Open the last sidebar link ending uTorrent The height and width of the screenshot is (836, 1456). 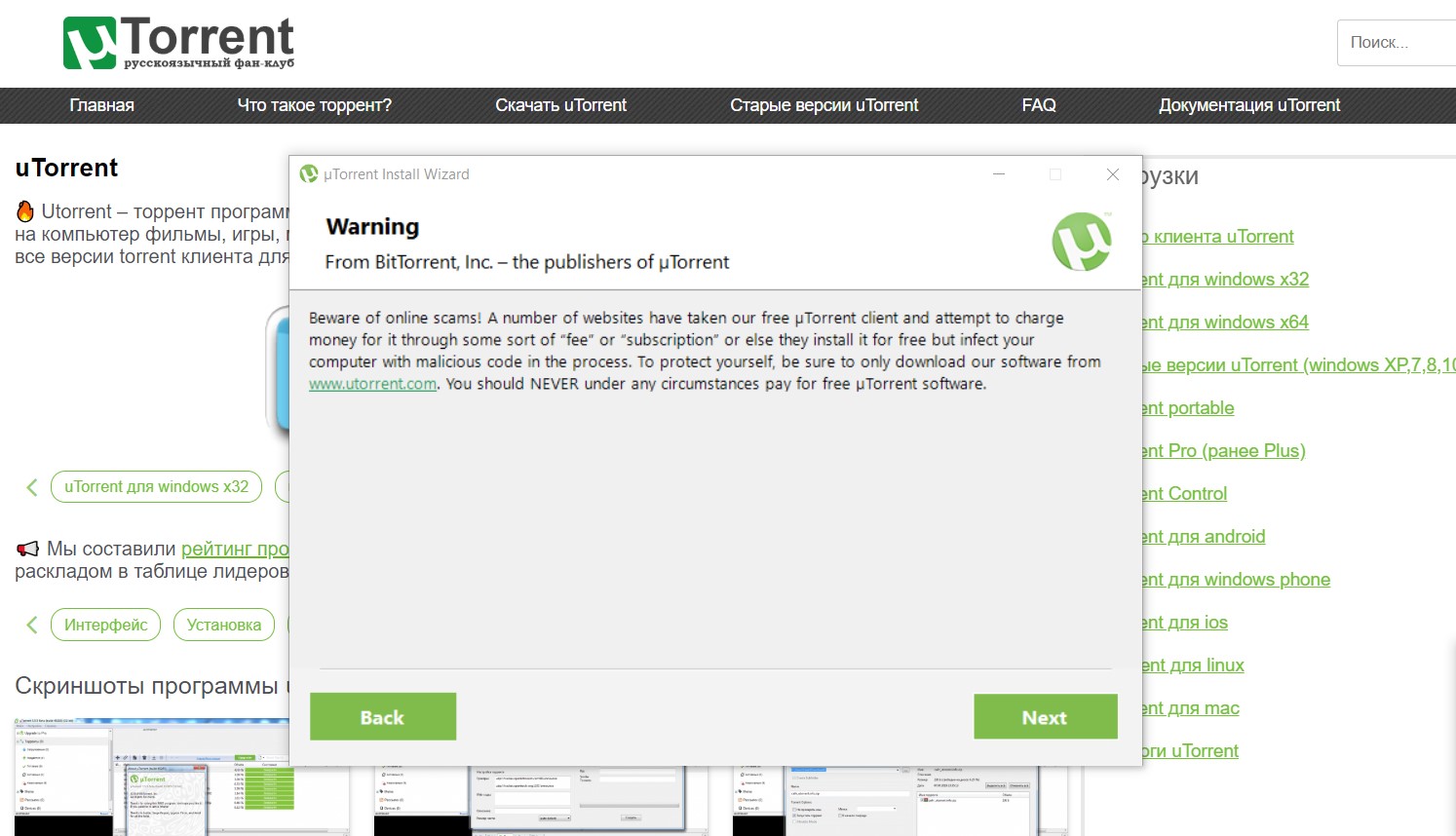[1190, 751]
